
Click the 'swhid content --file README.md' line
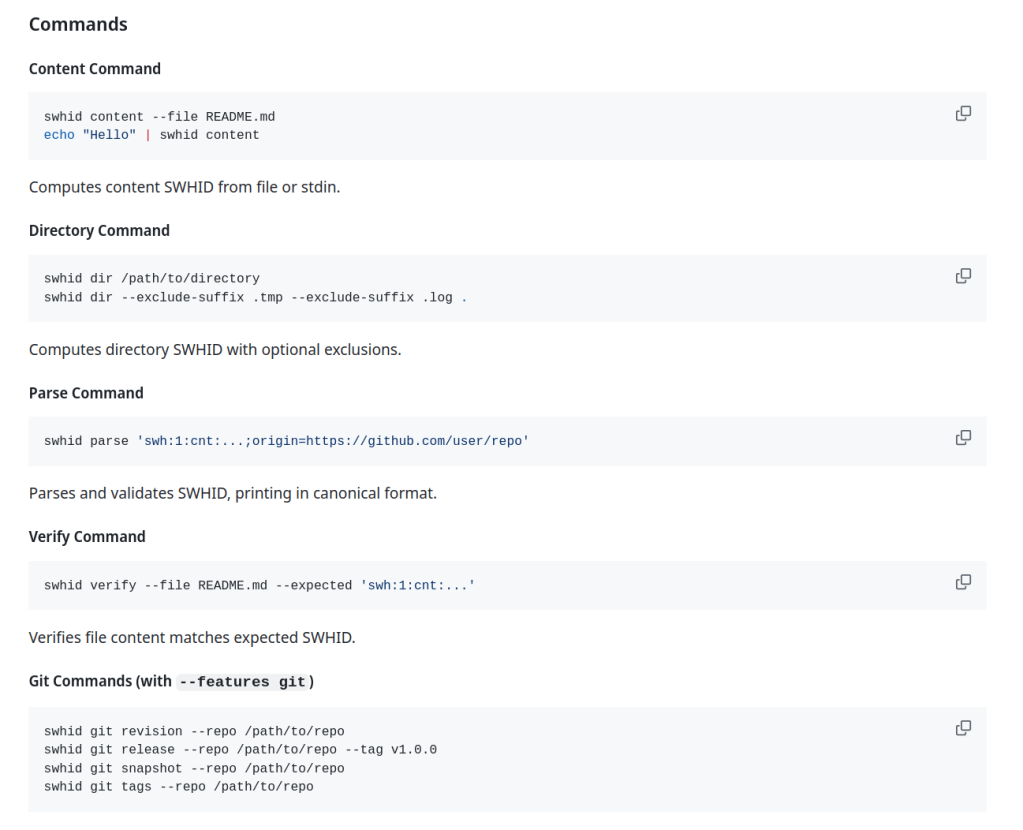point(159,117)
